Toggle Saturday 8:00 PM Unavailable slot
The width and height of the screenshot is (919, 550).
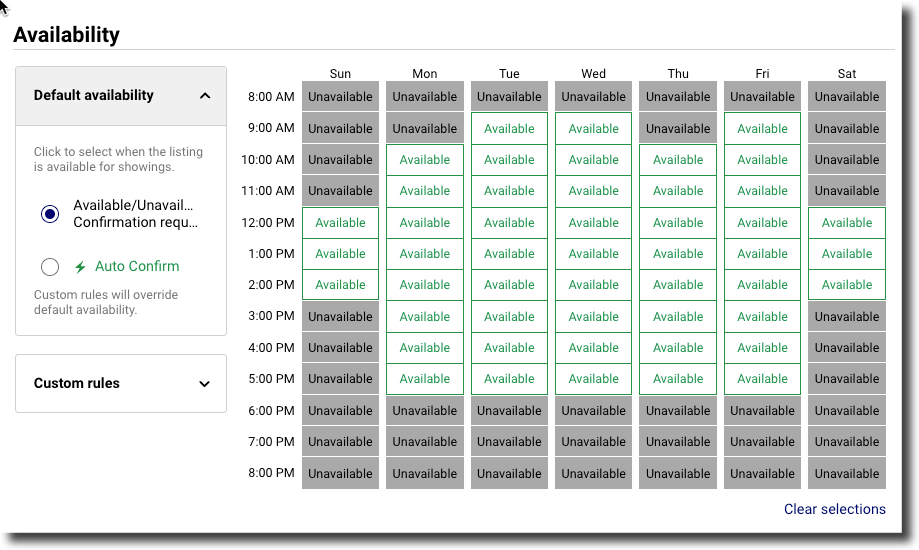847,473
